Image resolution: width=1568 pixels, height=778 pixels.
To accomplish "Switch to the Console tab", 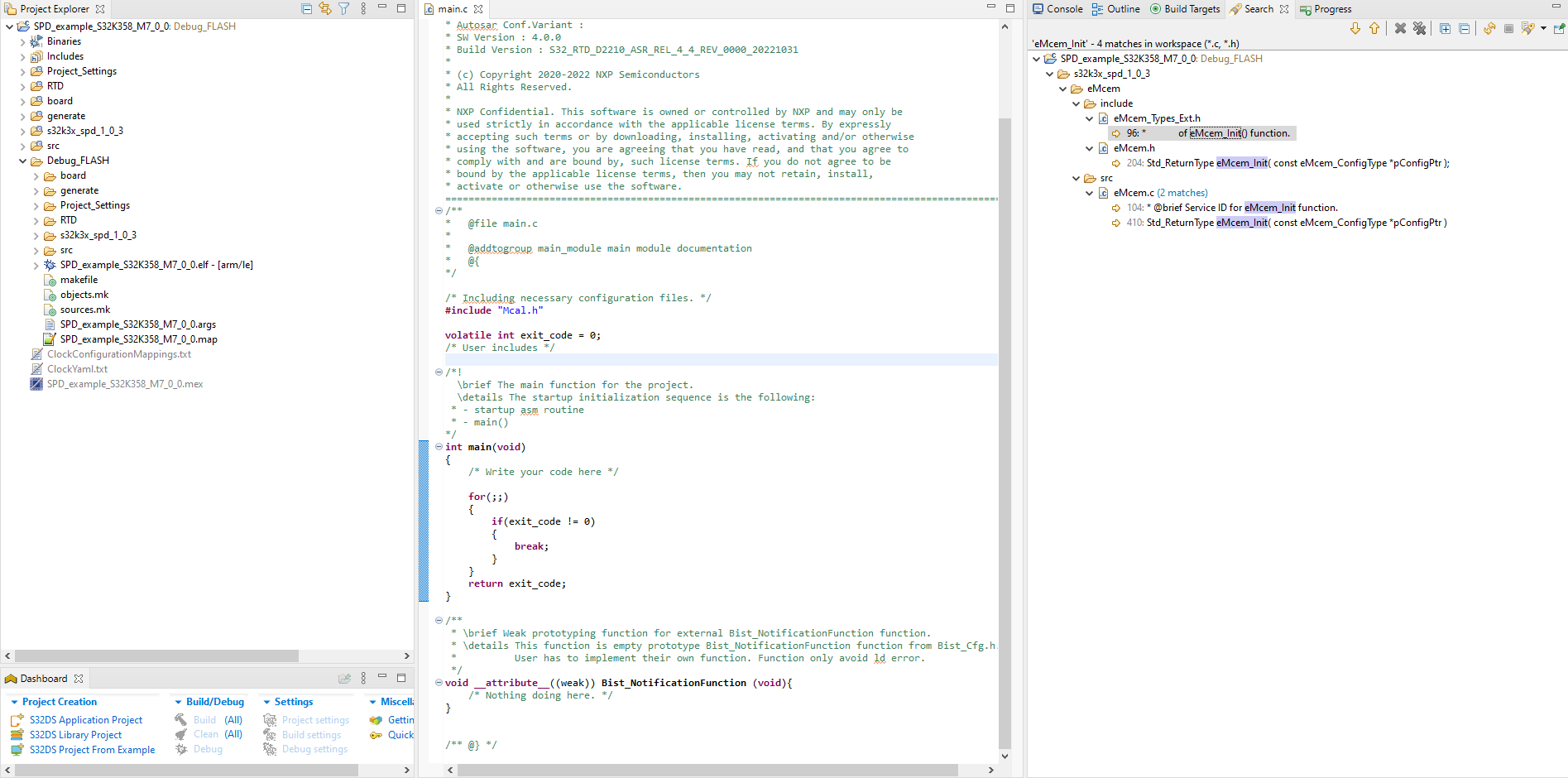I will coord(1057,9).
